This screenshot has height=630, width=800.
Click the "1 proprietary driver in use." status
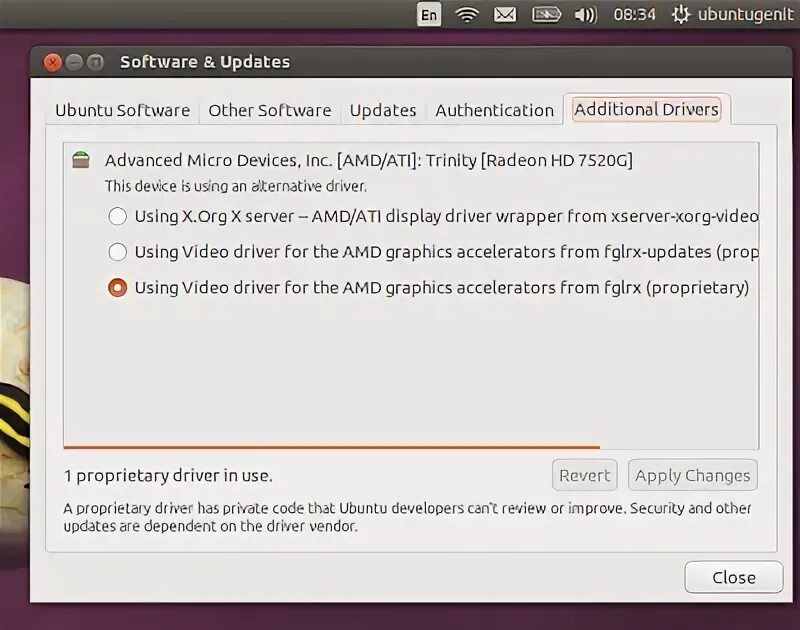coord(168,475)
